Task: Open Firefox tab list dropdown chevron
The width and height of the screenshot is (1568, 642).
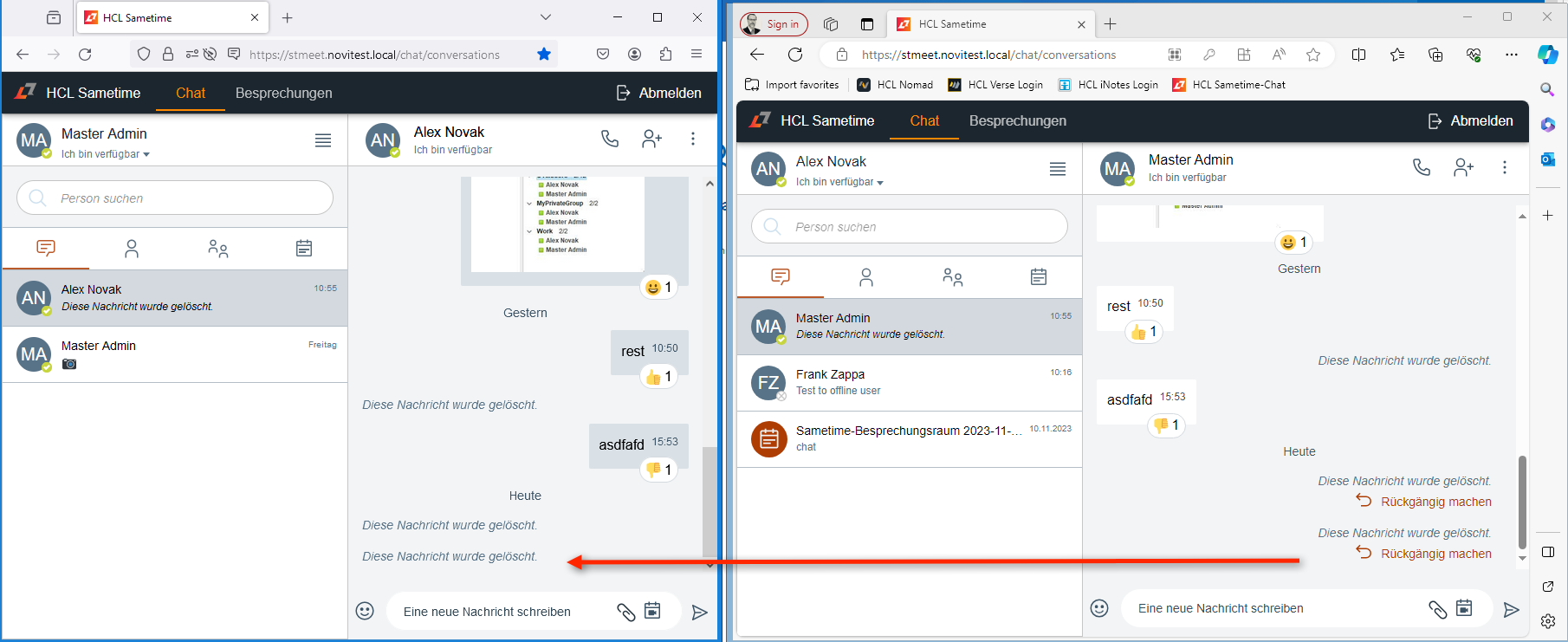Action: click(545, 17)
